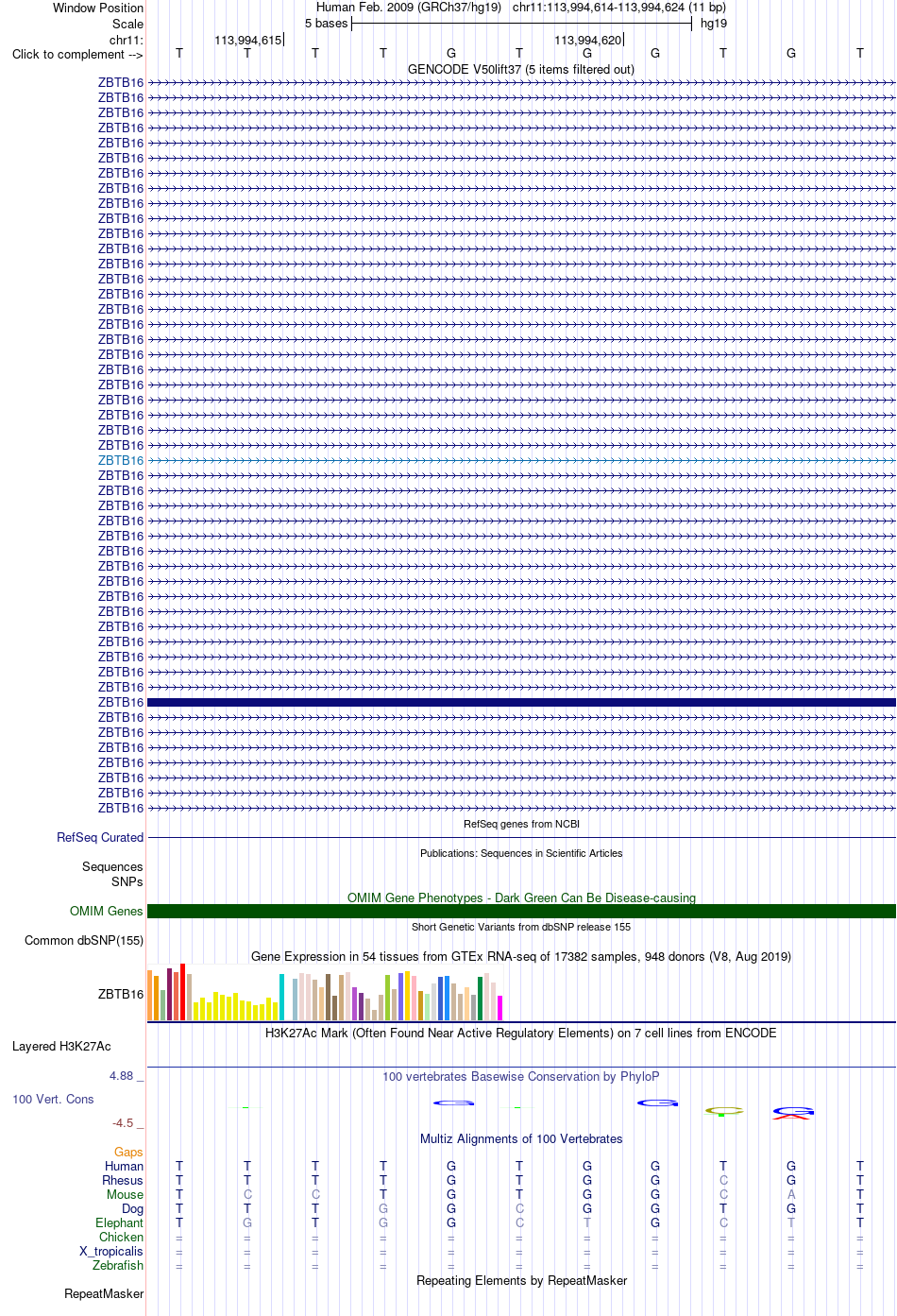Click the orange Gaps label
The width and height of the screenshot is (897, 1316).
point(128,1152)
